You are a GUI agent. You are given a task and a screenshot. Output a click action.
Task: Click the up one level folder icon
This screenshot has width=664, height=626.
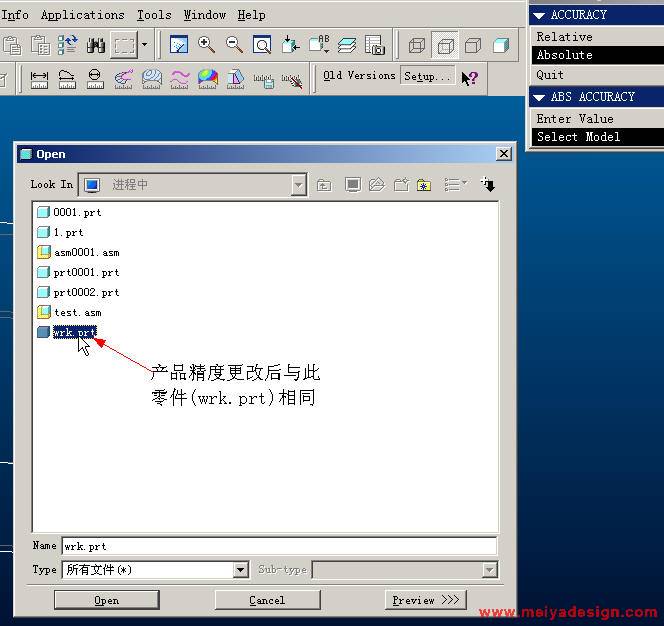324,185
